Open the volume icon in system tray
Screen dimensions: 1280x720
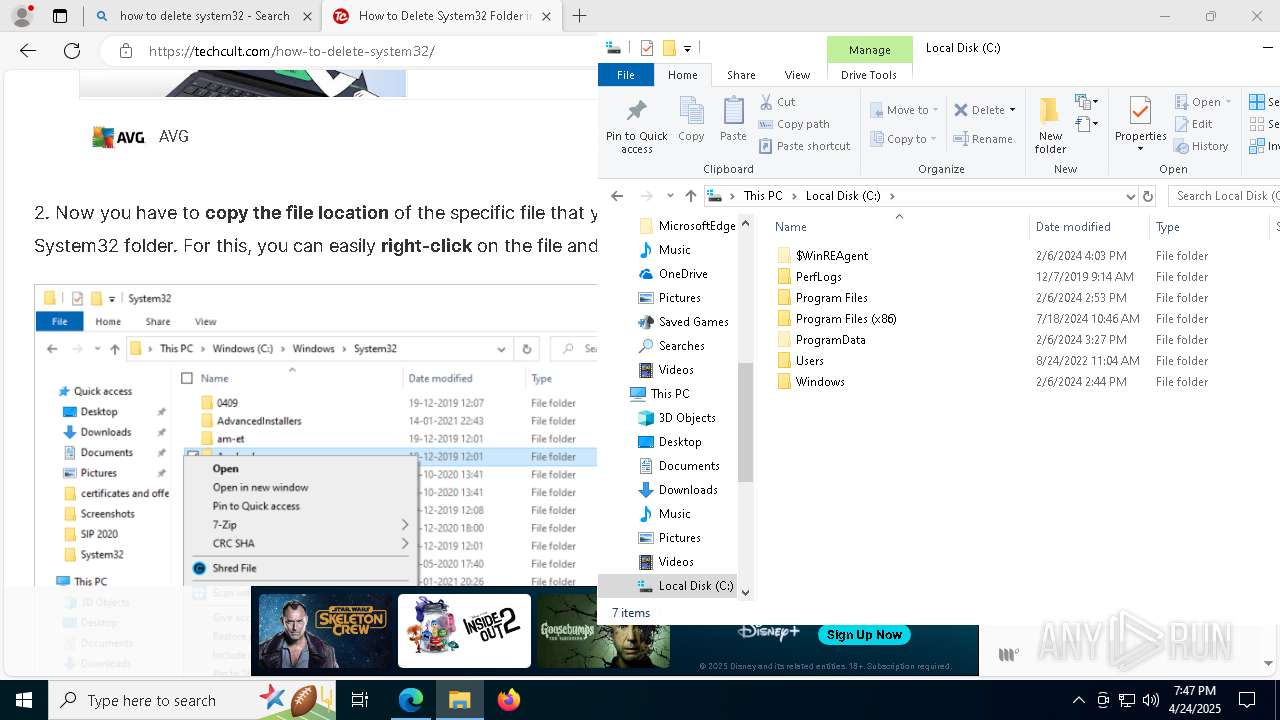[x=1150, y=700]
